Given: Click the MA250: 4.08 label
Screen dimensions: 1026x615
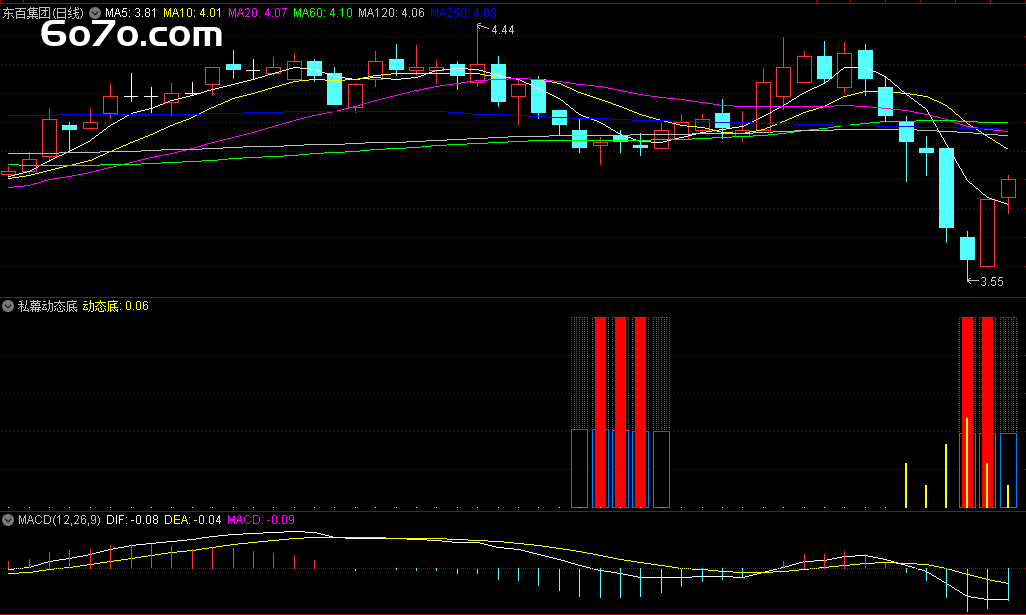Looking at the screenshot, I should coord(463,12).
